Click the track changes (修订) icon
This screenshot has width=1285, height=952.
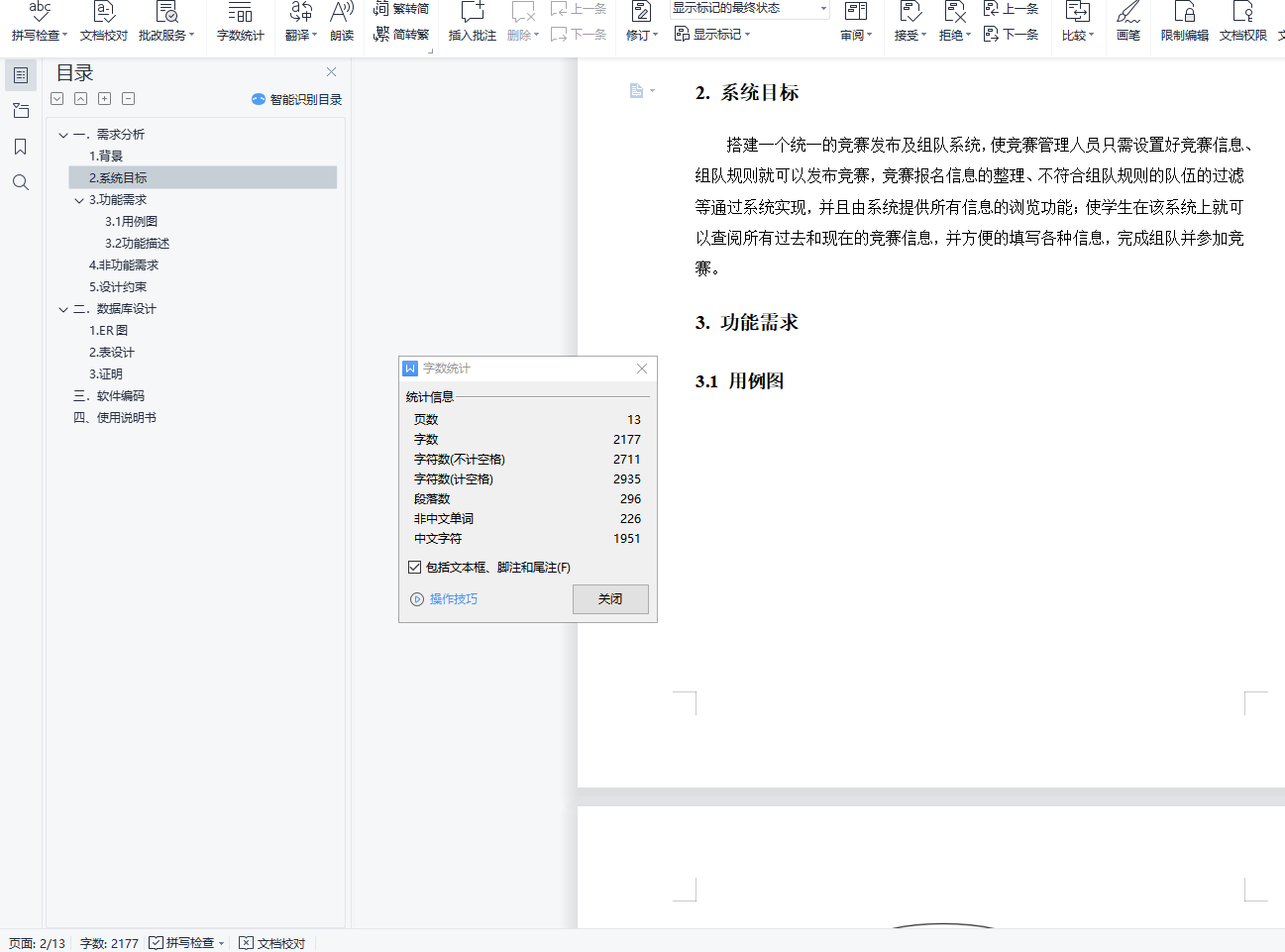click(641, 12)
